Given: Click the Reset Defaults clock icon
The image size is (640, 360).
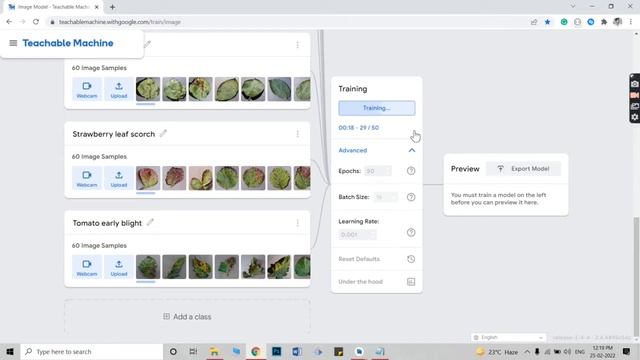Looking at the screenshot, I should (411, 259).
